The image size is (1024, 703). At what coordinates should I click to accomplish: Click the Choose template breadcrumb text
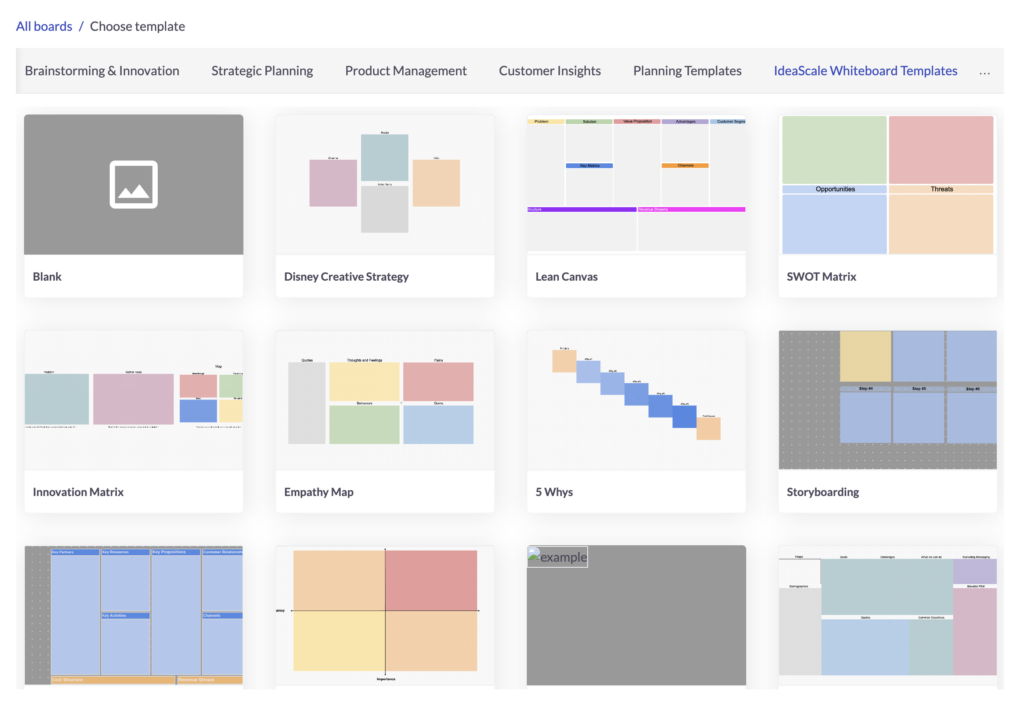click(x=137, y=25)
